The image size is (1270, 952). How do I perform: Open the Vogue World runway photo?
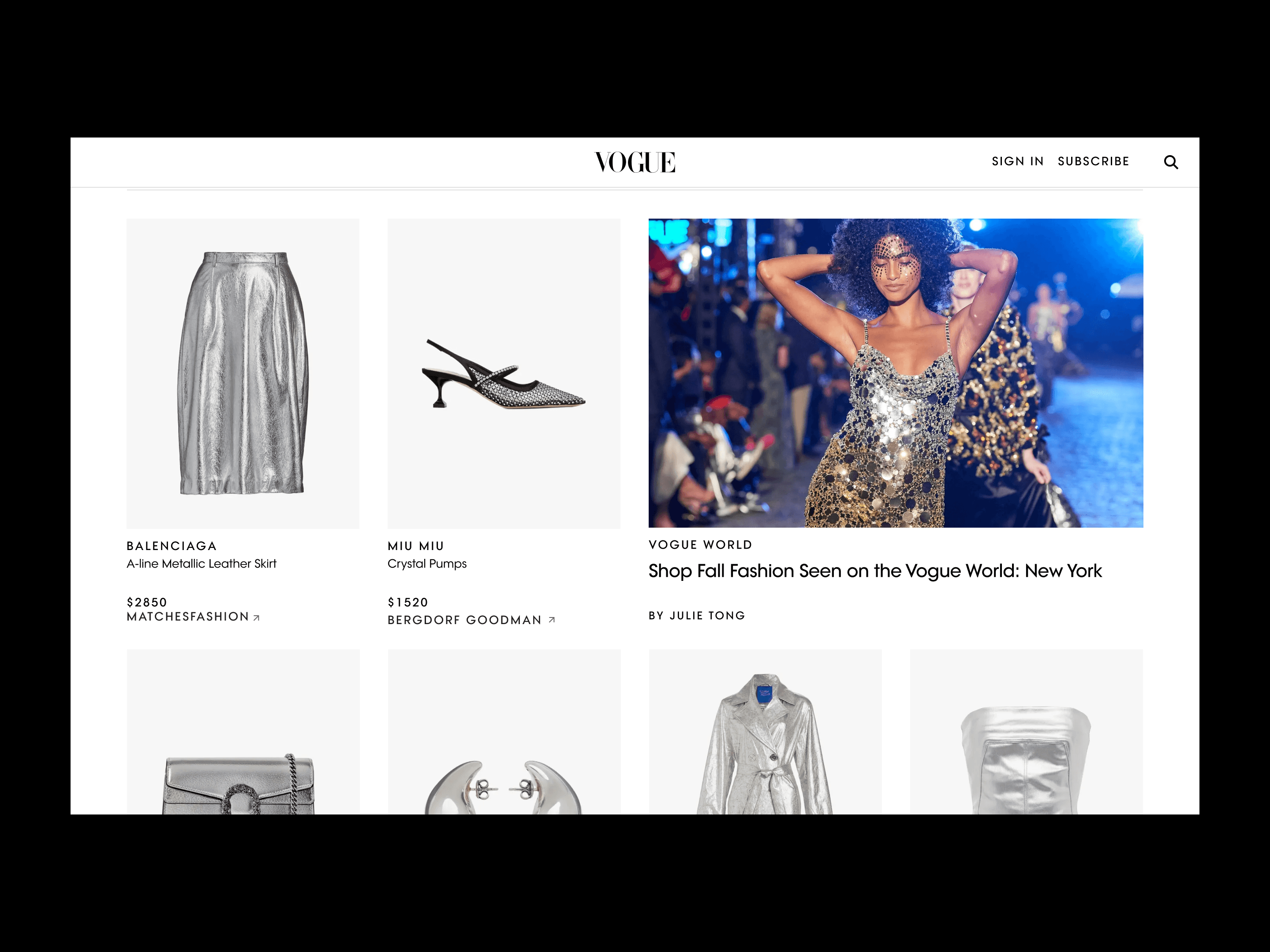(x=896, y=373)
